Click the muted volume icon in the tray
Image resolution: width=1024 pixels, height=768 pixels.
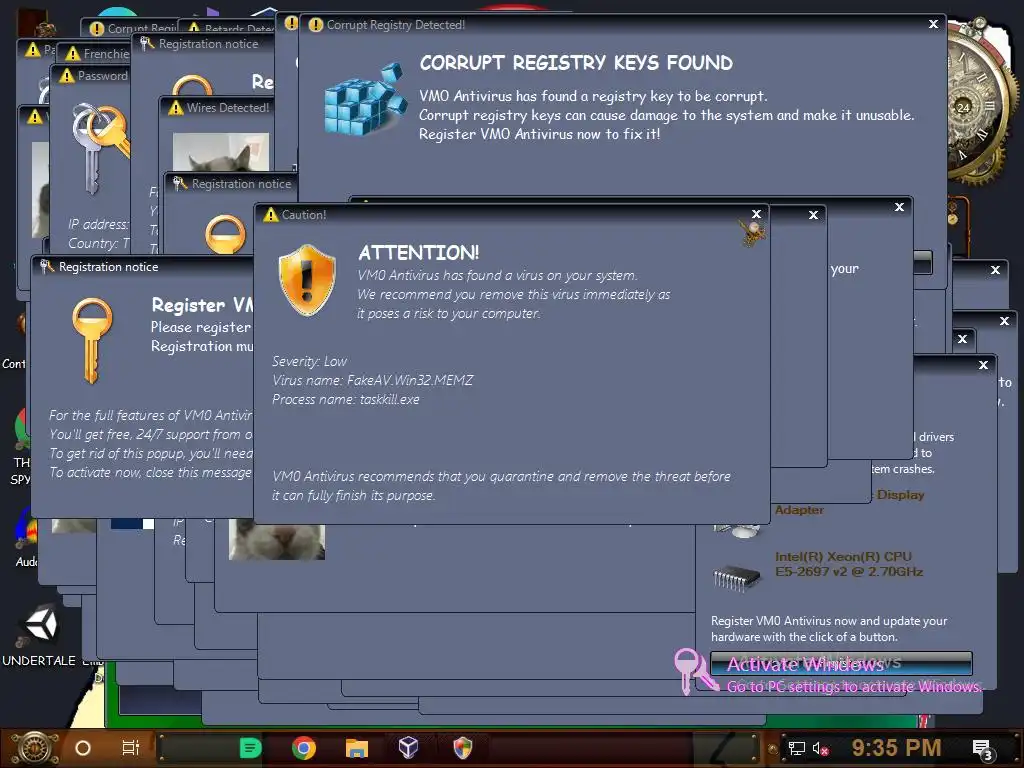[x=821, y=748]
